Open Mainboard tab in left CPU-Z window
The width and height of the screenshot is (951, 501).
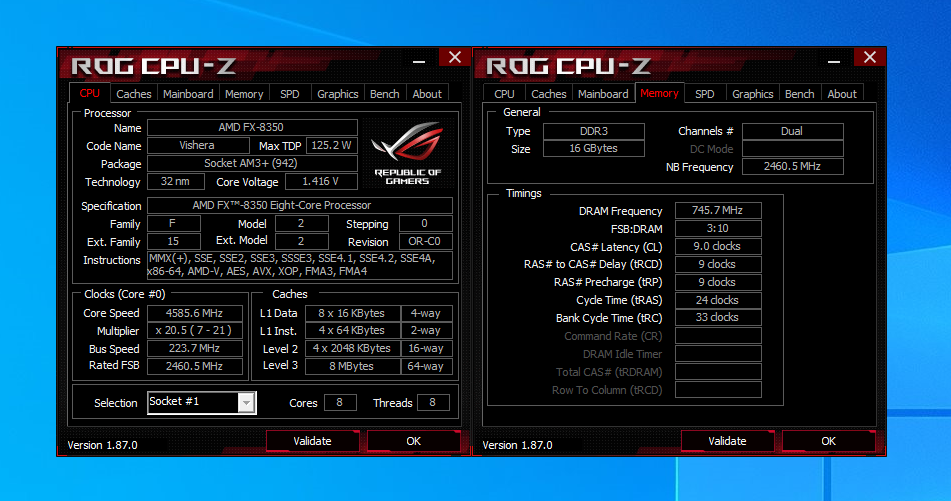(188, 94)
